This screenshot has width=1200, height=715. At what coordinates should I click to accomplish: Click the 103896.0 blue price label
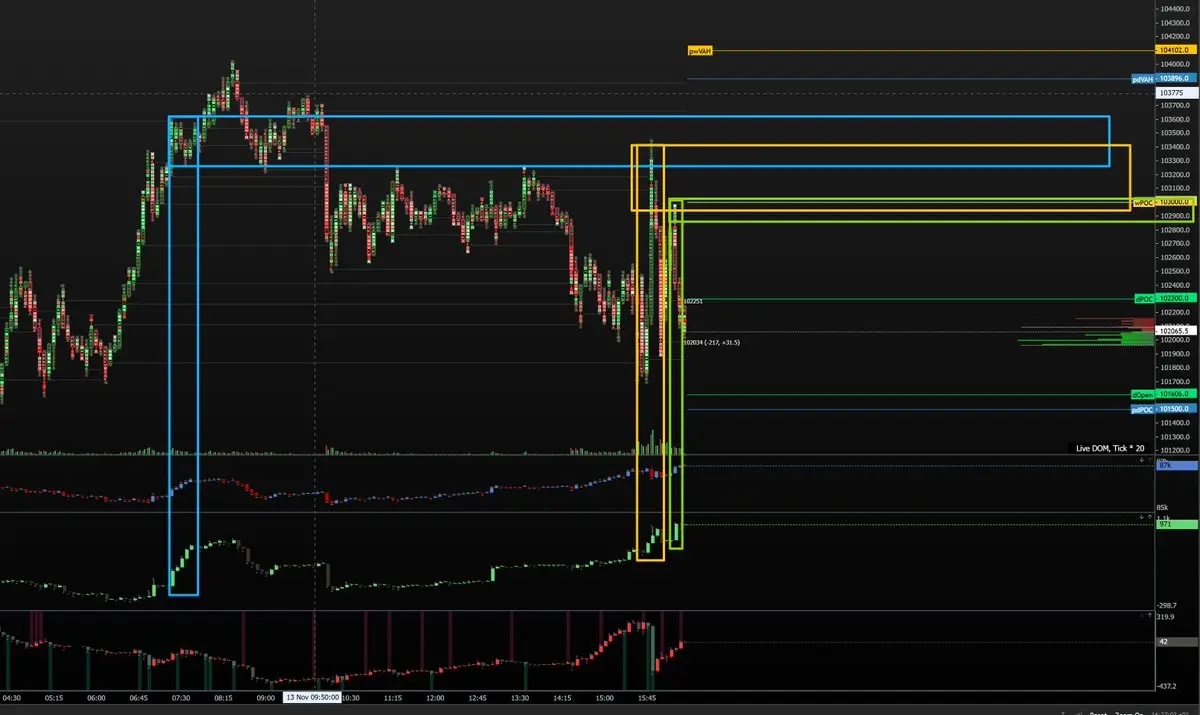point(1175,78)
